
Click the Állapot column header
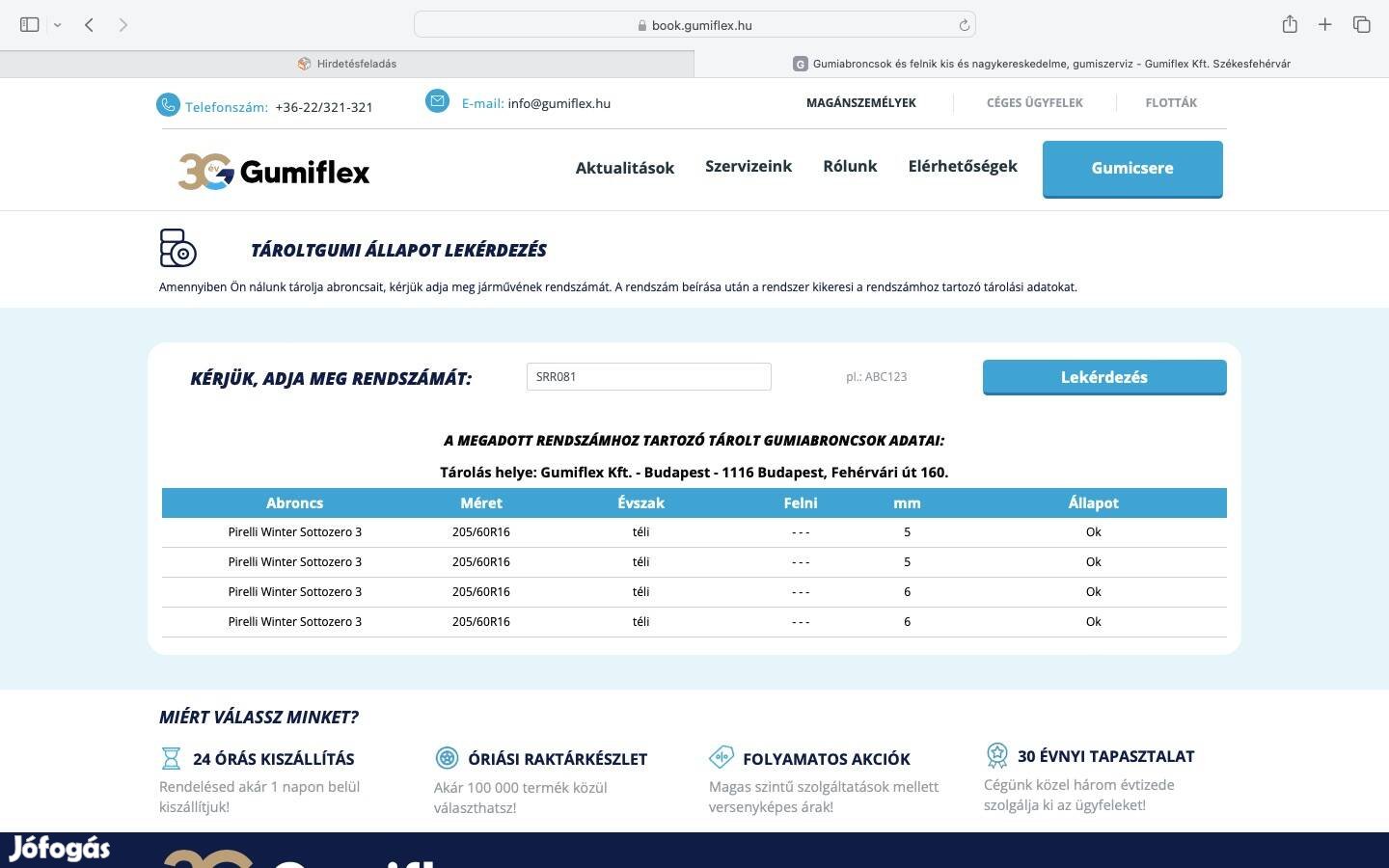tap(1093, 502)
